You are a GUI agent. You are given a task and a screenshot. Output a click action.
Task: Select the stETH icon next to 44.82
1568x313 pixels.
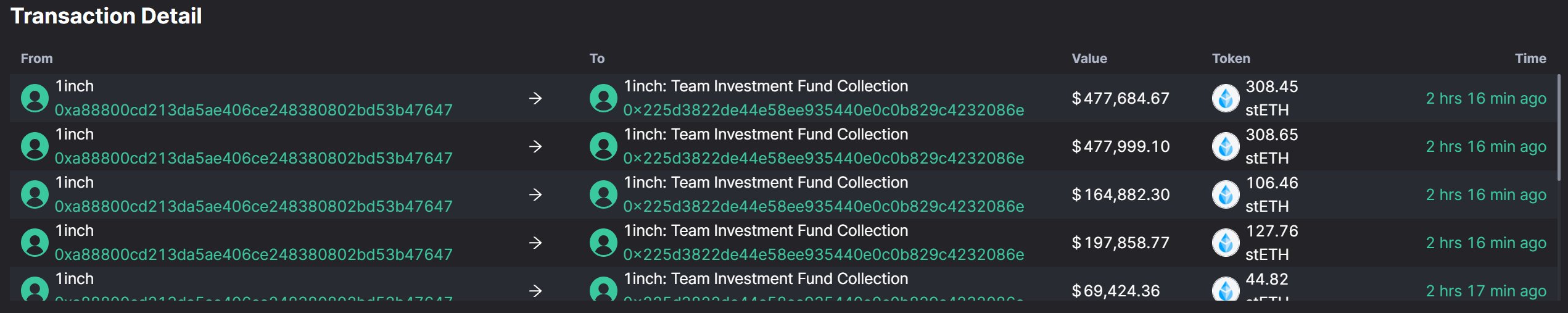[x=1226, y=290]
